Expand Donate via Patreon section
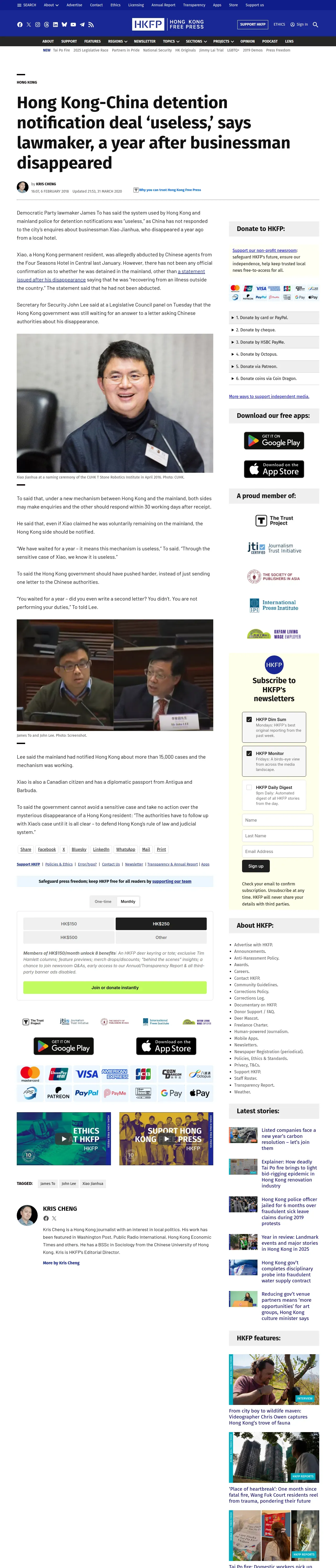Image resolution: width=336 pixels, height=1568 pixels. pos(274,366)
